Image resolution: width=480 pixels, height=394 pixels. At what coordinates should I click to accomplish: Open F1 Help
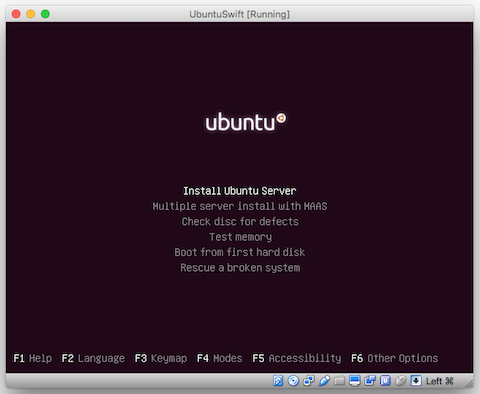coord(33,358)
